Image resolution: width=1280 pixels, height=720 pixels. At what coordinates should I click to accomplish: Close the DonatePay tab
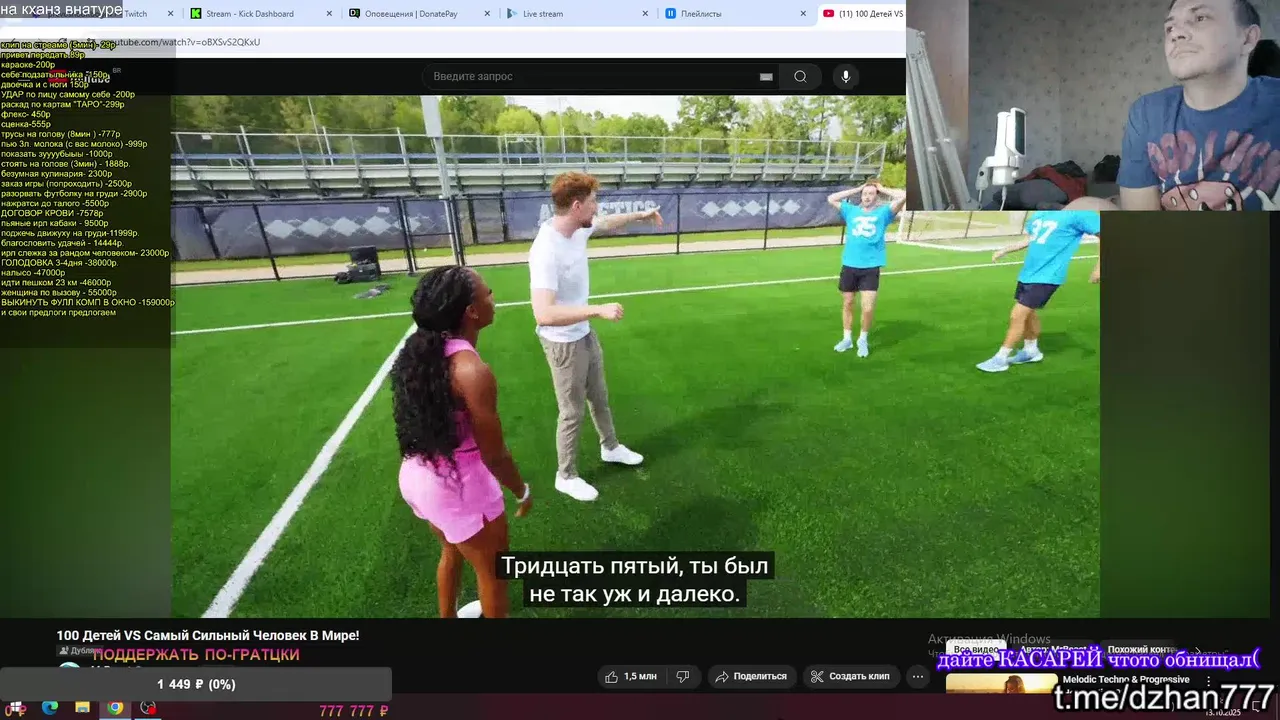[x=487, y=14]
